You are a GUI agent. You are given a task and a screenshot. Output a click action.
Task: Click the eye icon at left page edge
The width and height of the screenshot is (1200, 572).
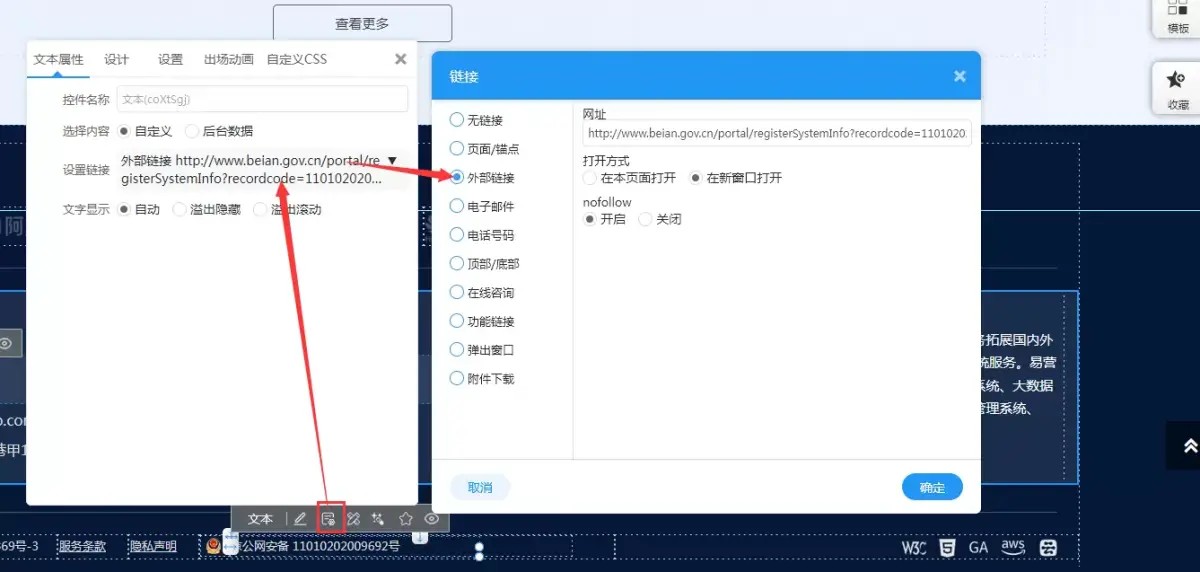(x=6, y=343)
